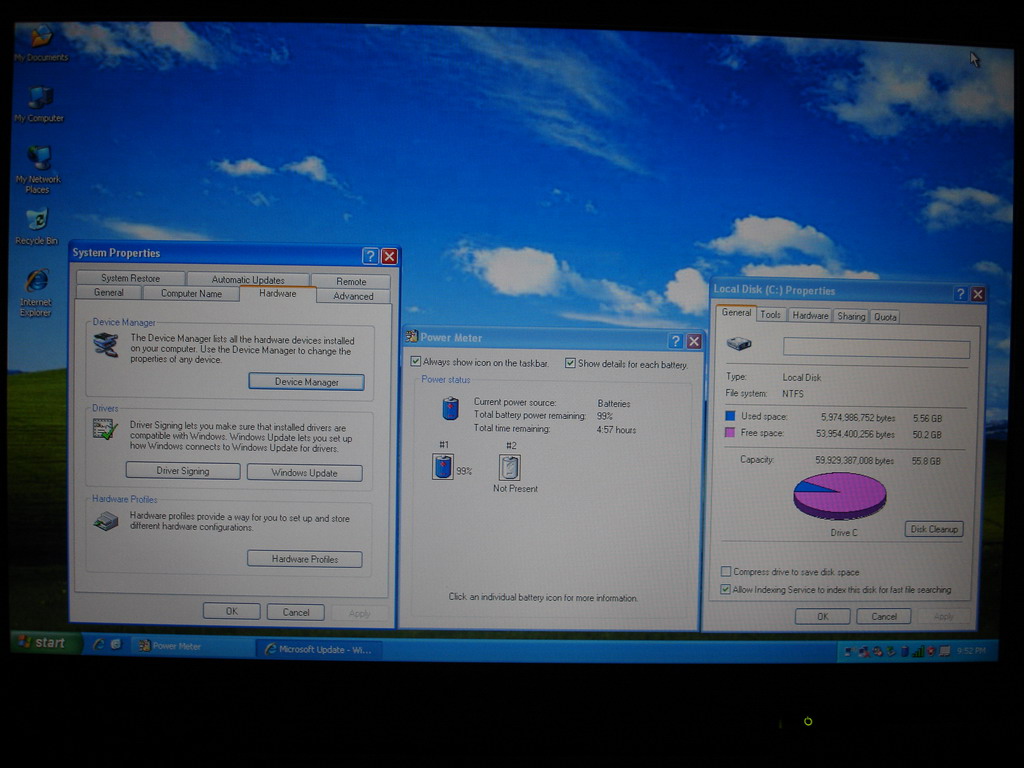Click the blue Used space swatch

coord(730,415)
